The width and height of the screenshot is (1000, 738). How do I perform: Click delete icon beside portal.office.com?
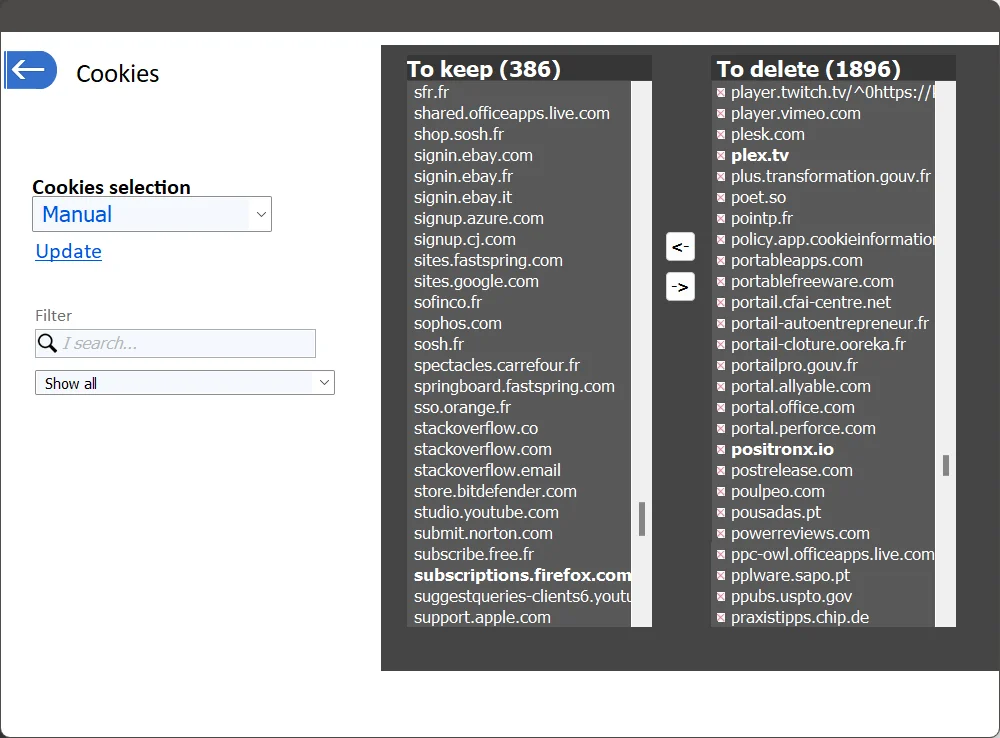click(721, 408)
